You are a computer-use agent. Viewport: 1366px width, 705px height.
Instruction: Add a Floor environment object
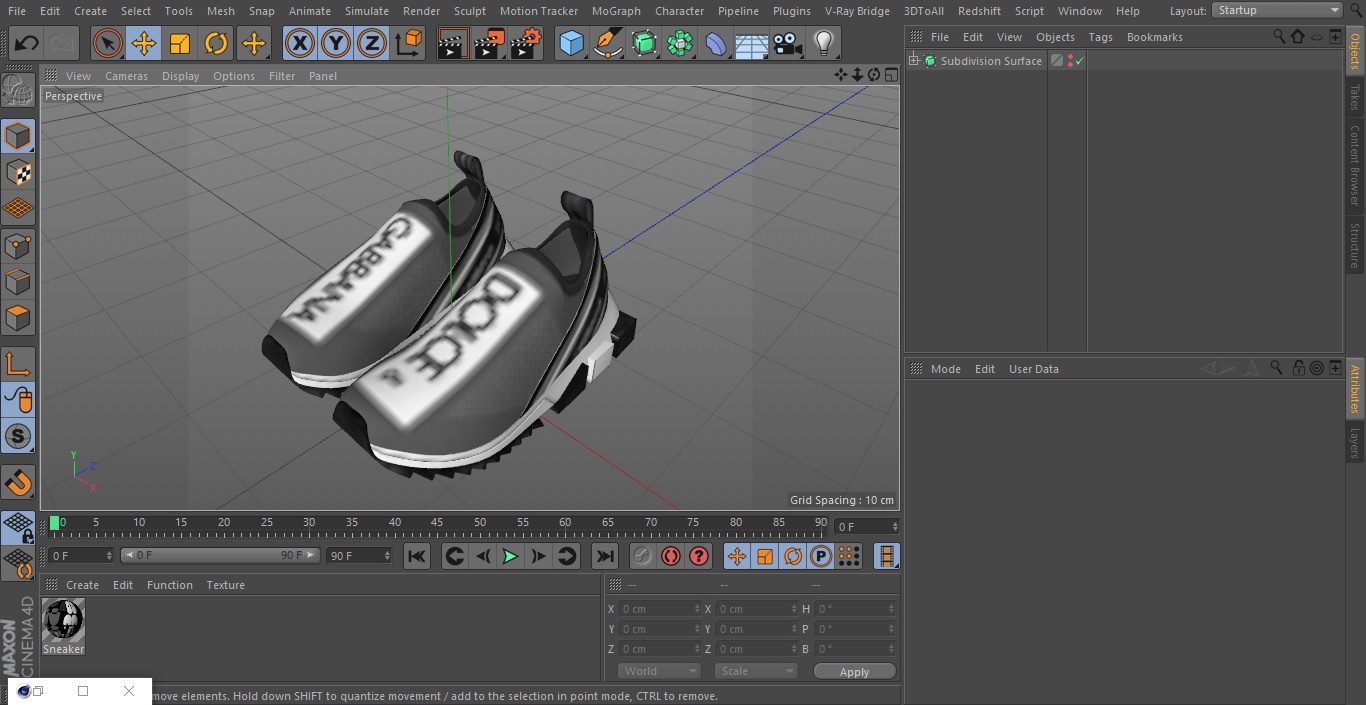(x=751, y=43)
